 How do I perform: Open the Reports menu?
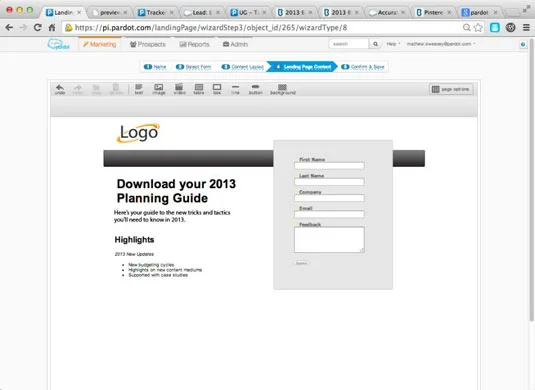point(194,44)
